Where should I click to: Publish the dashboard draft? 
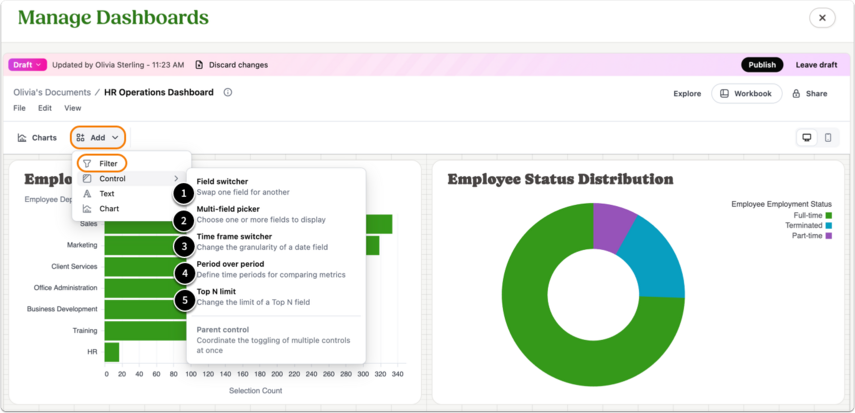coord(762,65)
